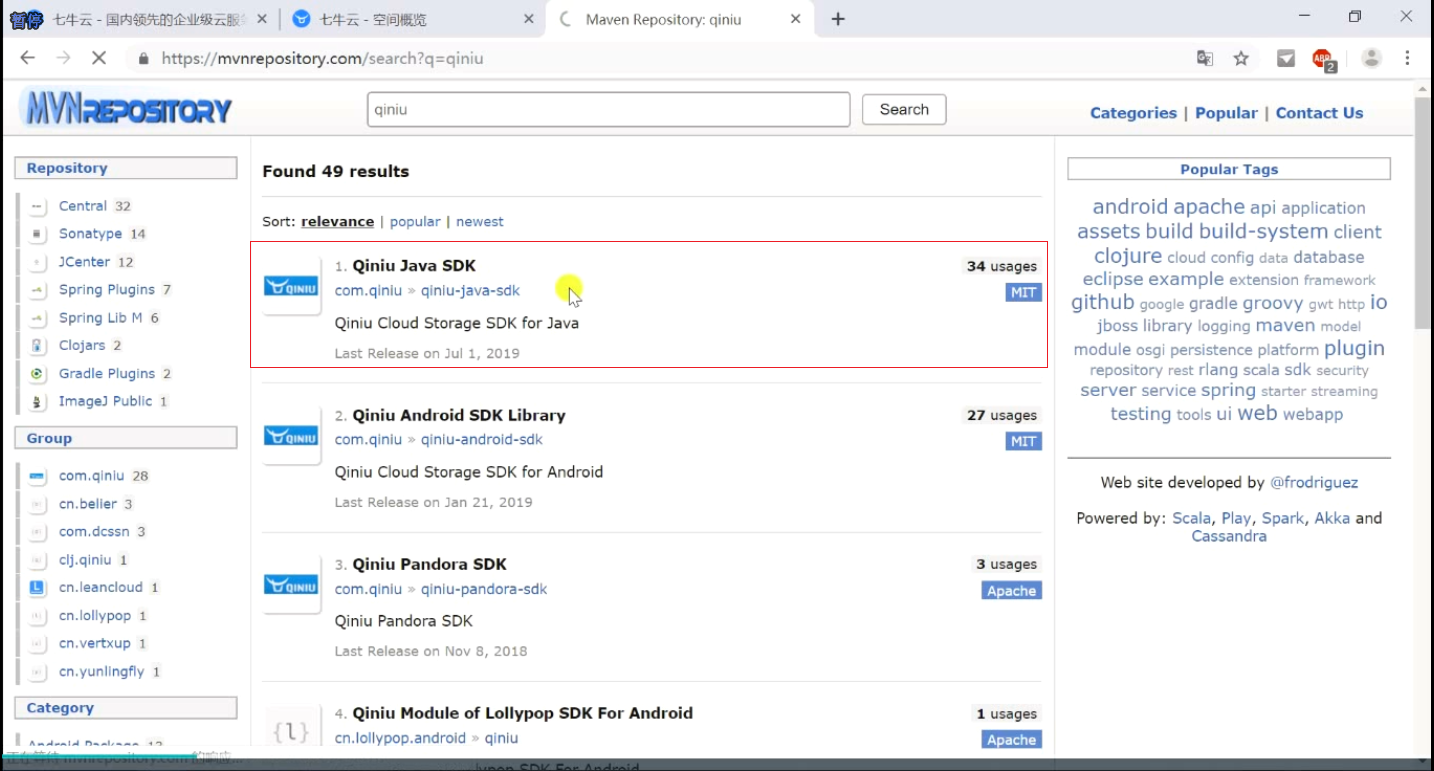Click ImageJ Public repository icon
The width and height of the screenshot is (1434, 771).
(37, 401)
